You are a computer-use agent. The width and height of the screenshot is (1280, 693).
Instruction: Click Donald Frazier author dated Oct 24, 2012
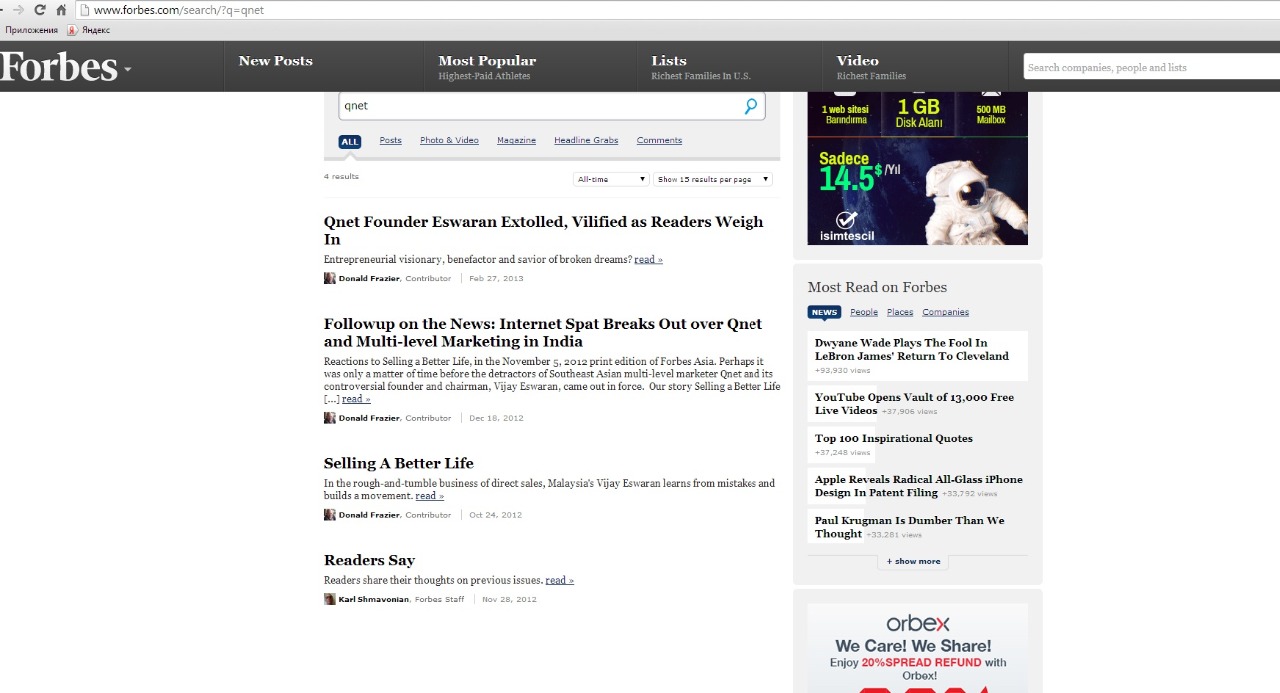tap(369, 515)
